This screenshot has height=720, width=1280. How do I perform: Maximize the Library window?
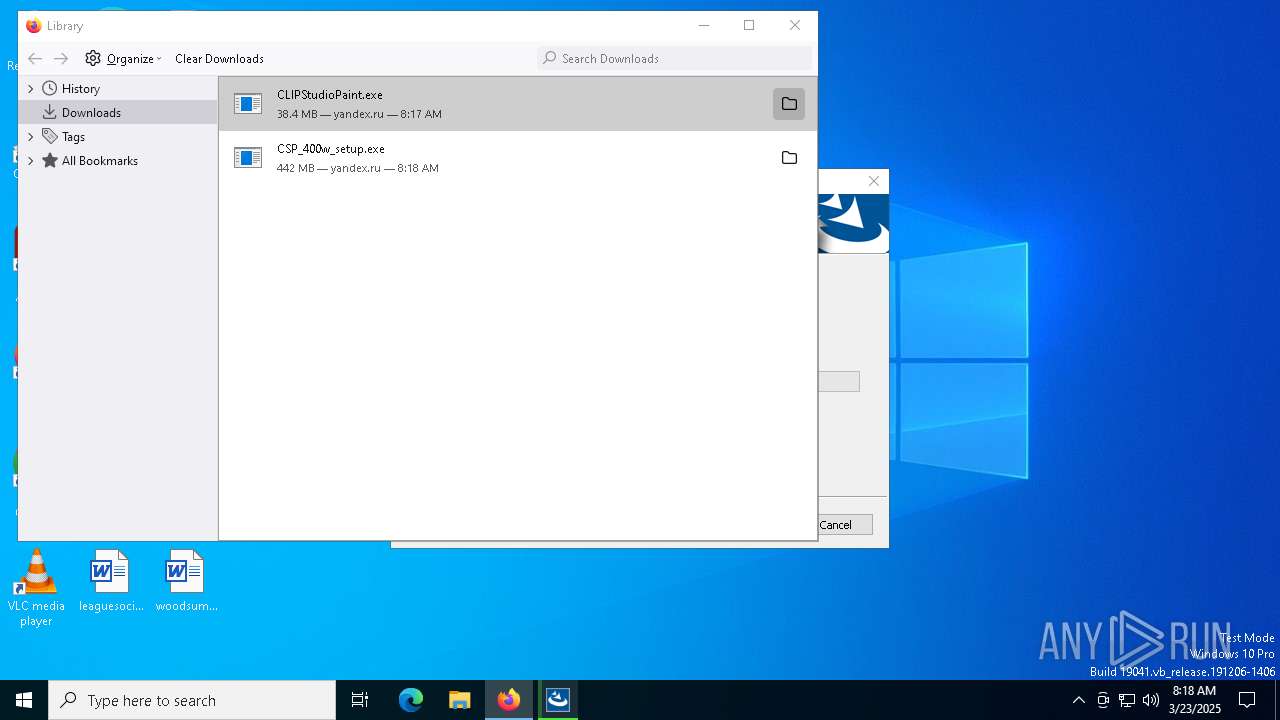point(749,26)
